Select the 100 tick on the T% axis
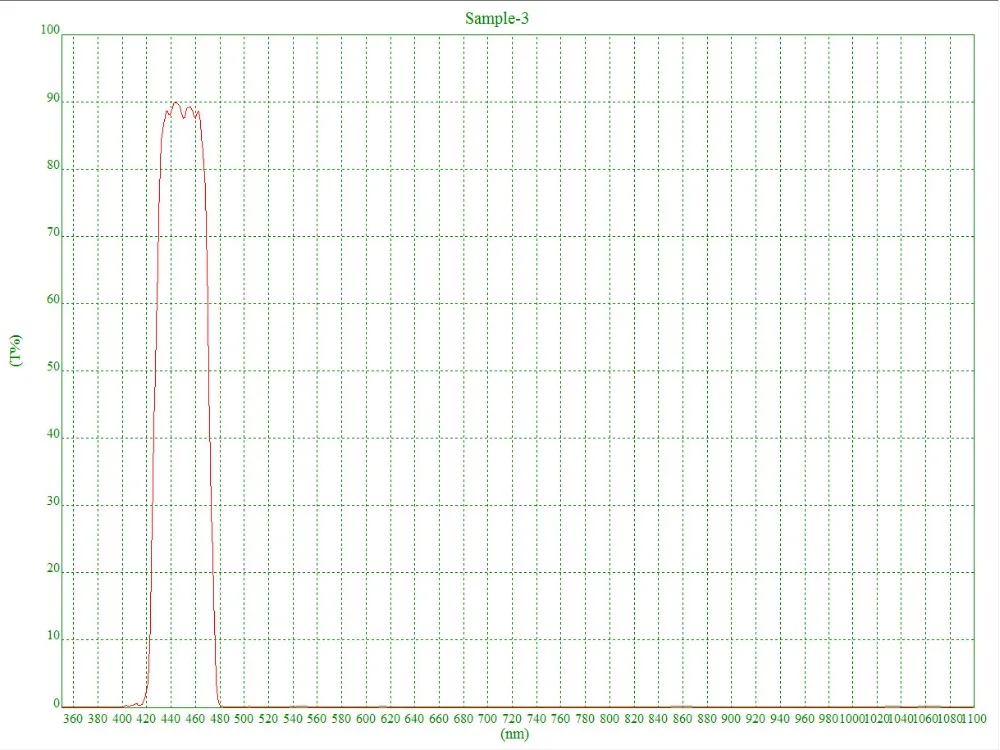1000x750 pixels. tap(50, 29)
